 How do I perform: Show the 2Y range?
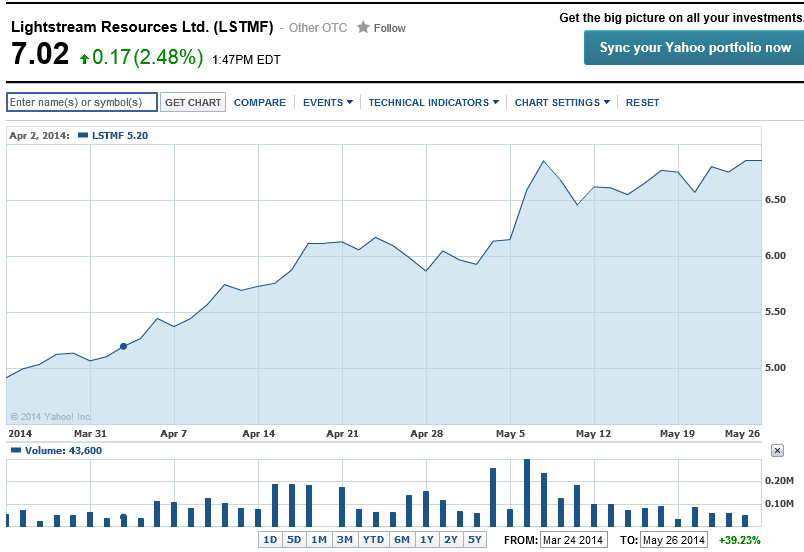[451, 540]
